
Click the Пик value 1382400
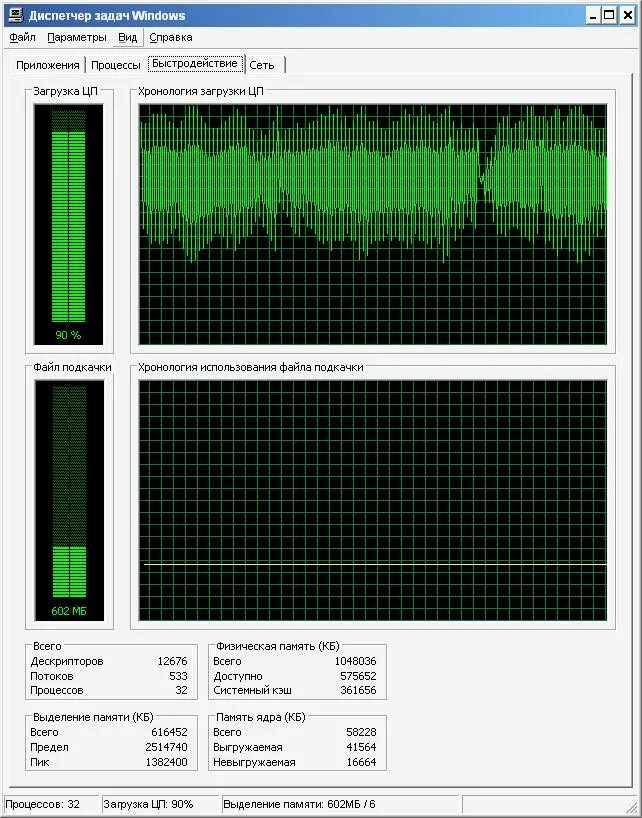coord(166,762)
